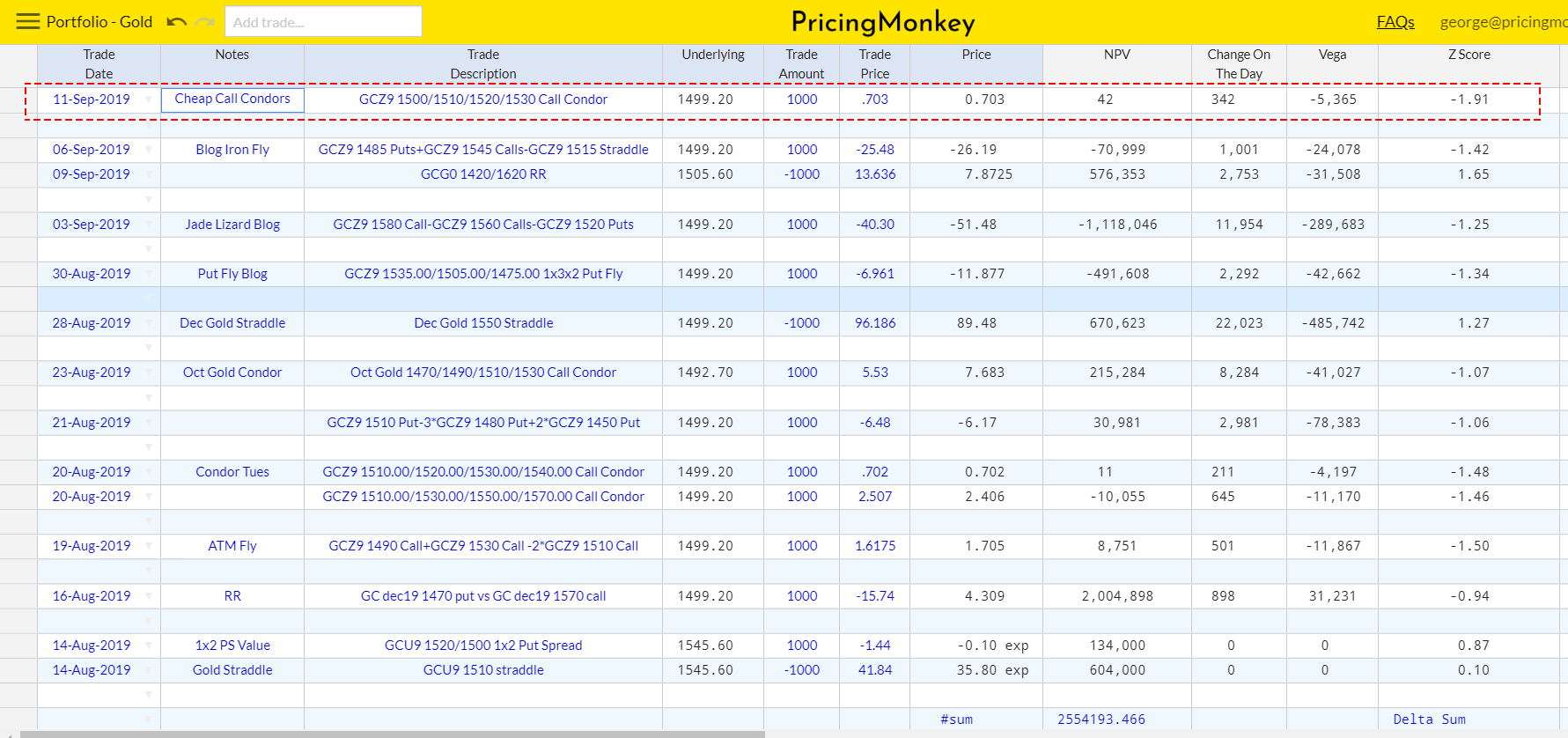The width and height of the screenshot is (1568, 738).
Task: Select the 96.186 trade price cell
Action: (874, 323)
